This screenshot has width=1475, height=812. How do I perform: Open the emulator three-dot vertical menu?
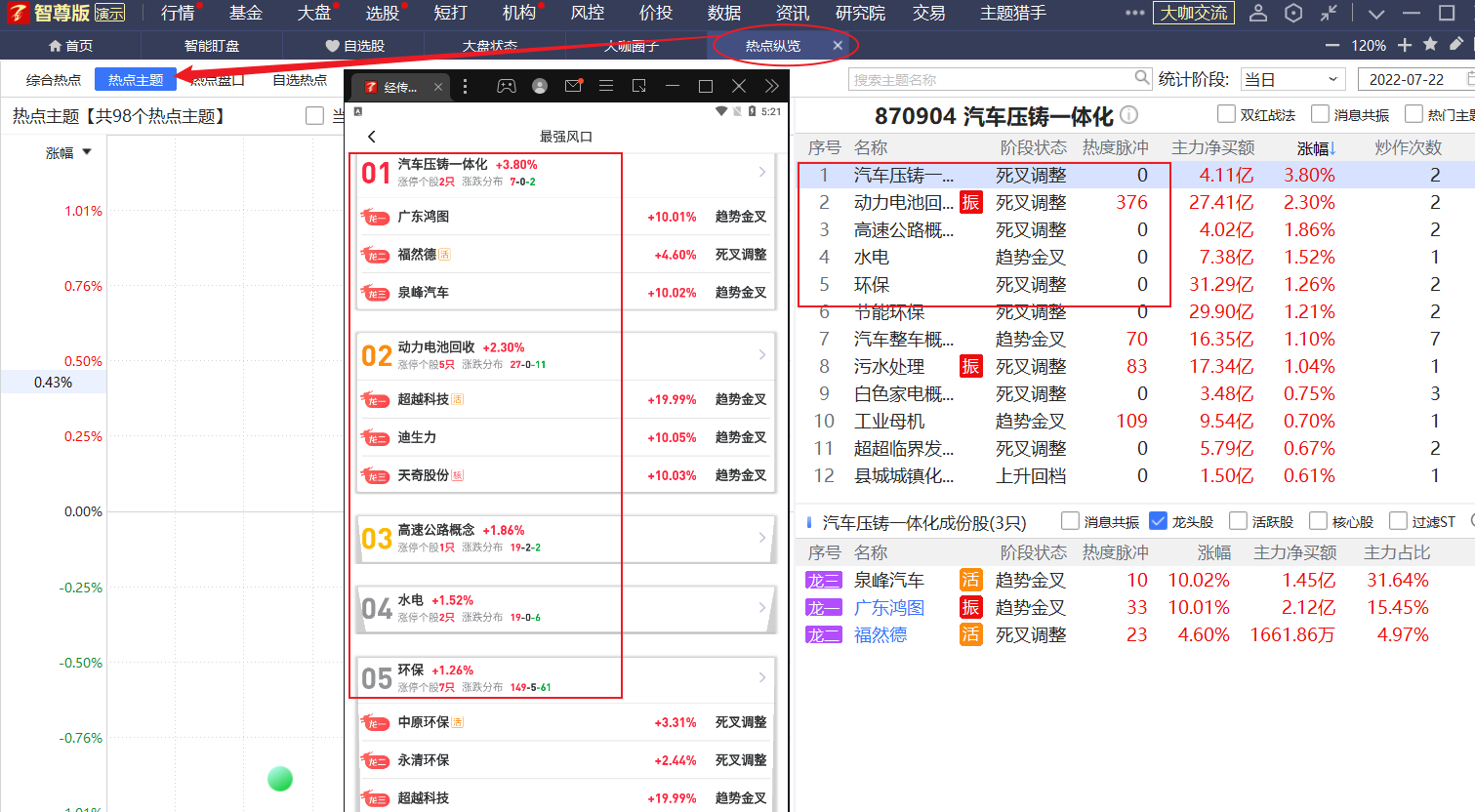click(x=465, y=87)
